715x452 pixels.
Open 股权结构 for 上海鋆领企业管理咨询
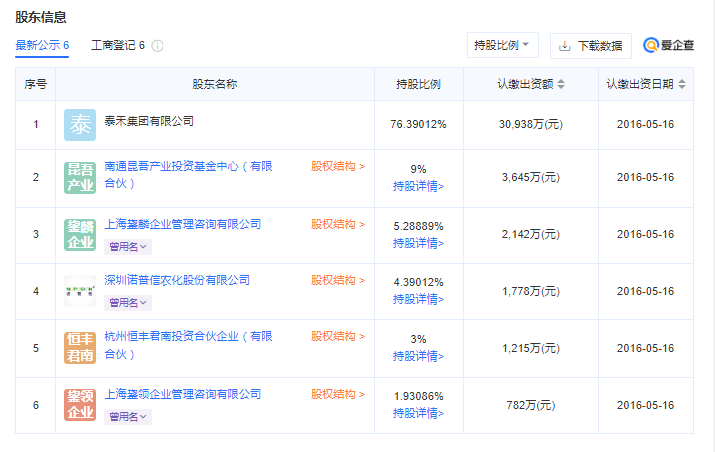coord(338,394)
